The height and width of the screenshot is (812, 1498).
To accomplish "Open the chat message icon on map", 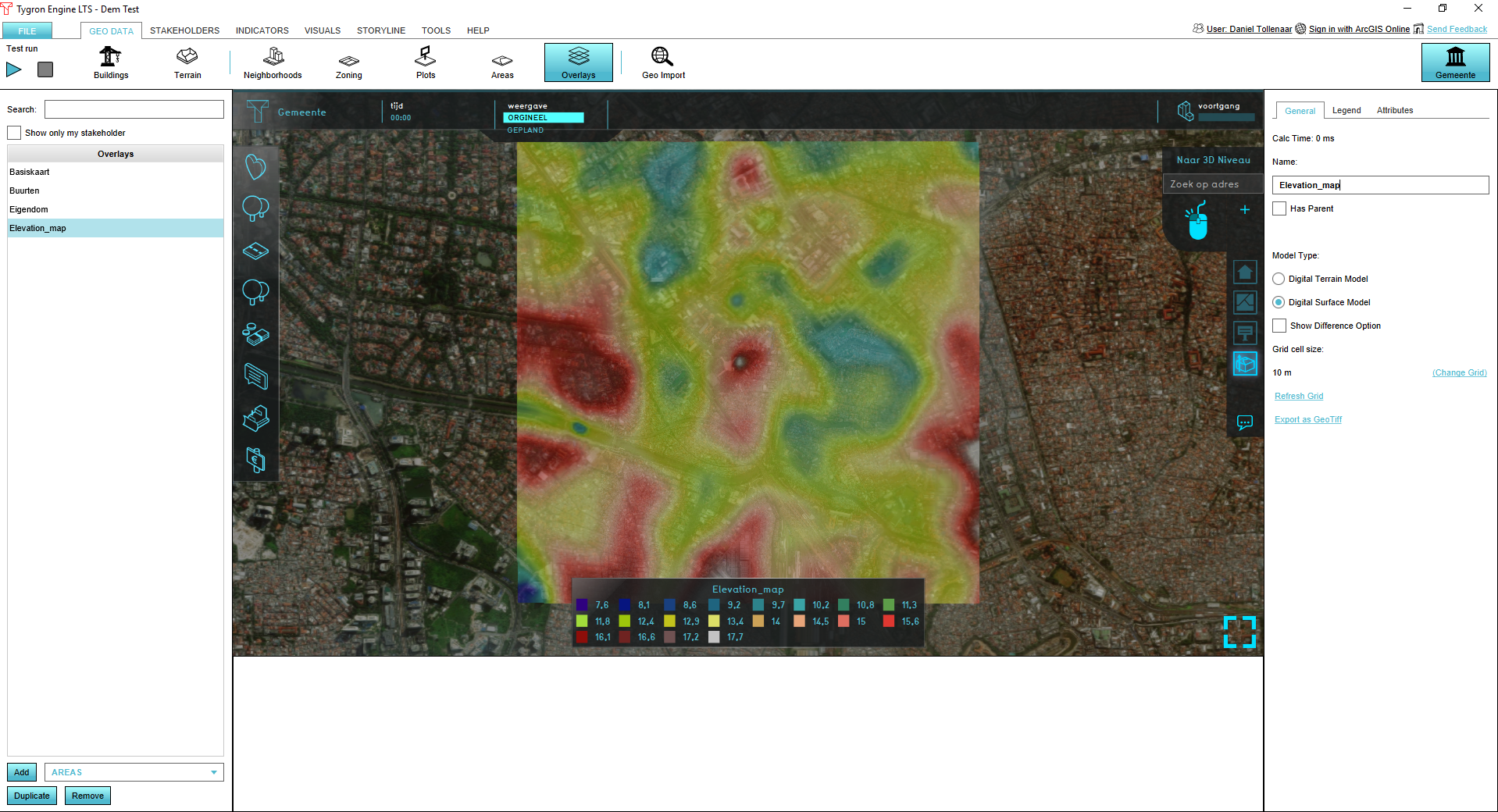I will click(x=1245, y=422).
